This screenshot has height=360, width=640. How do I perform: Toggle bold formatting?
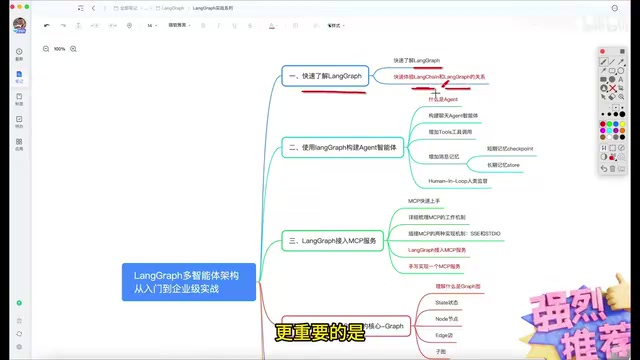coord(203,25)
